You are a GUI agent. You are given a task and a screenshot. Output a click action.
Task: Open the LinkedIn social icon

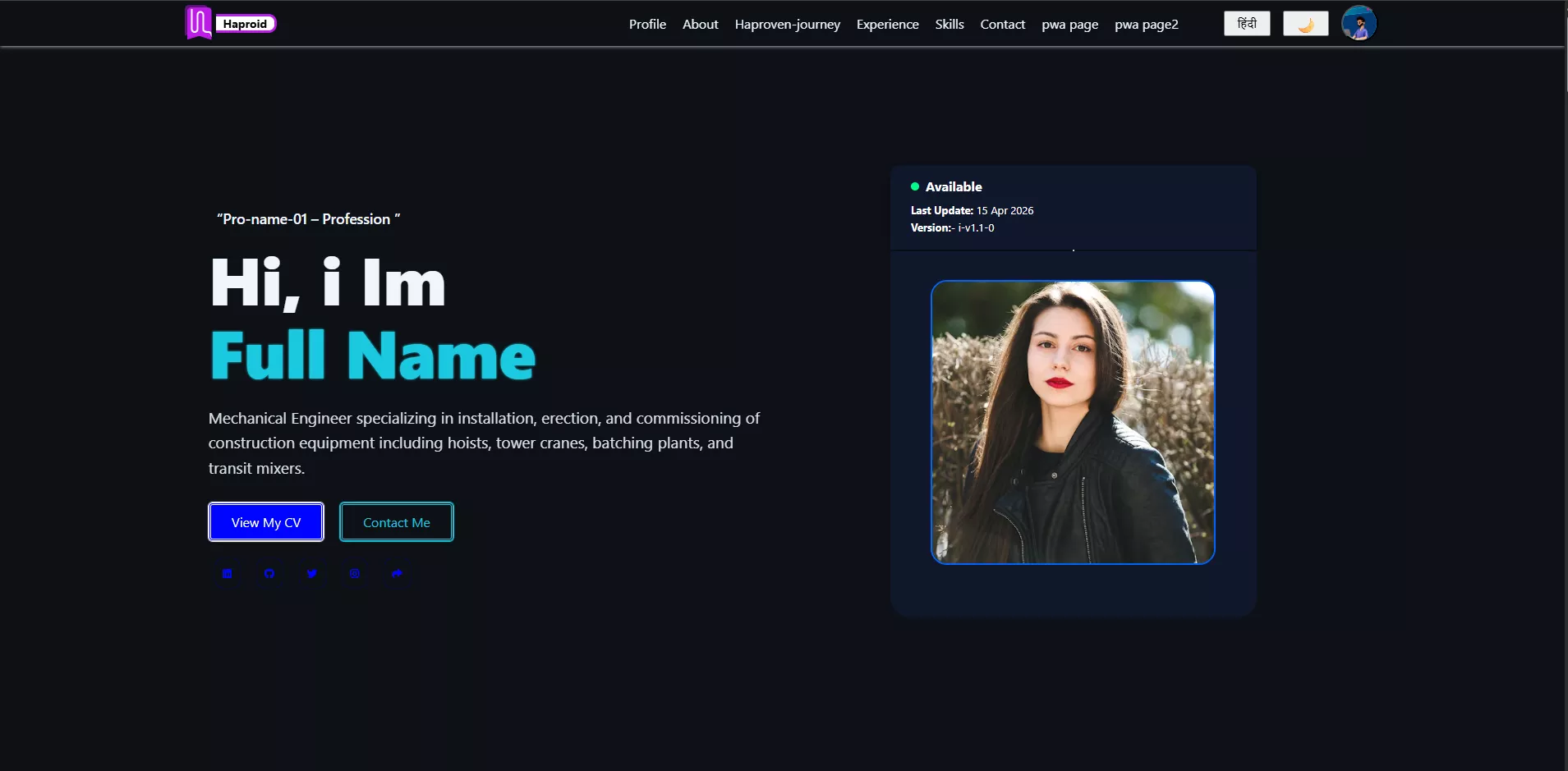227,573
